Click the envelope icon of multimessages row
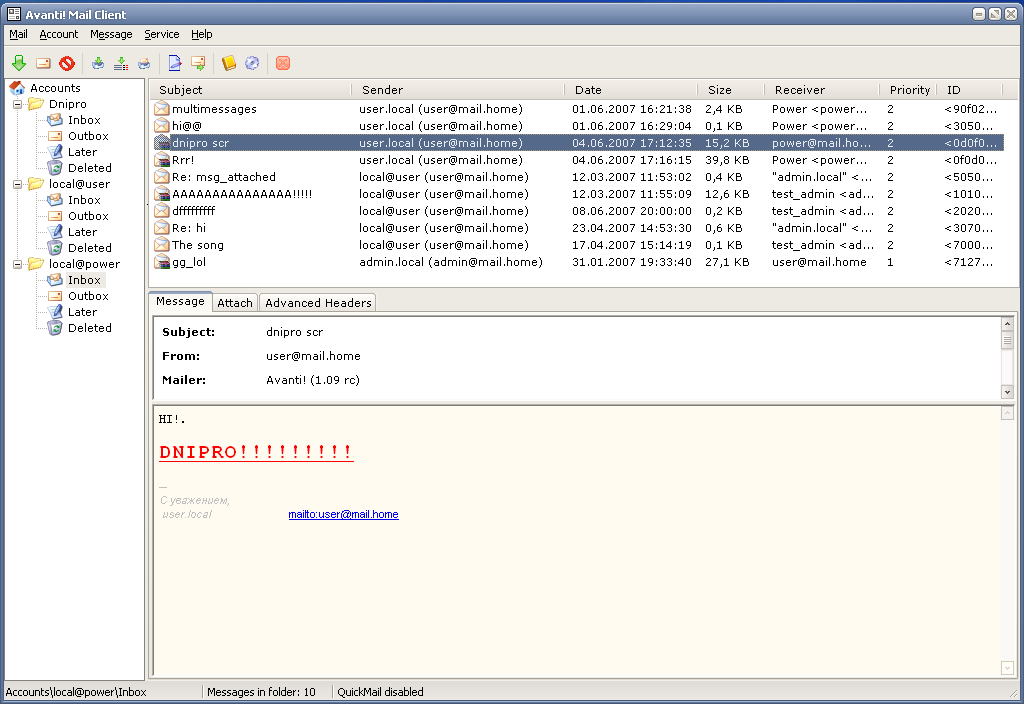This screenshot has height=704, width=1024. [x=161, y=109]
